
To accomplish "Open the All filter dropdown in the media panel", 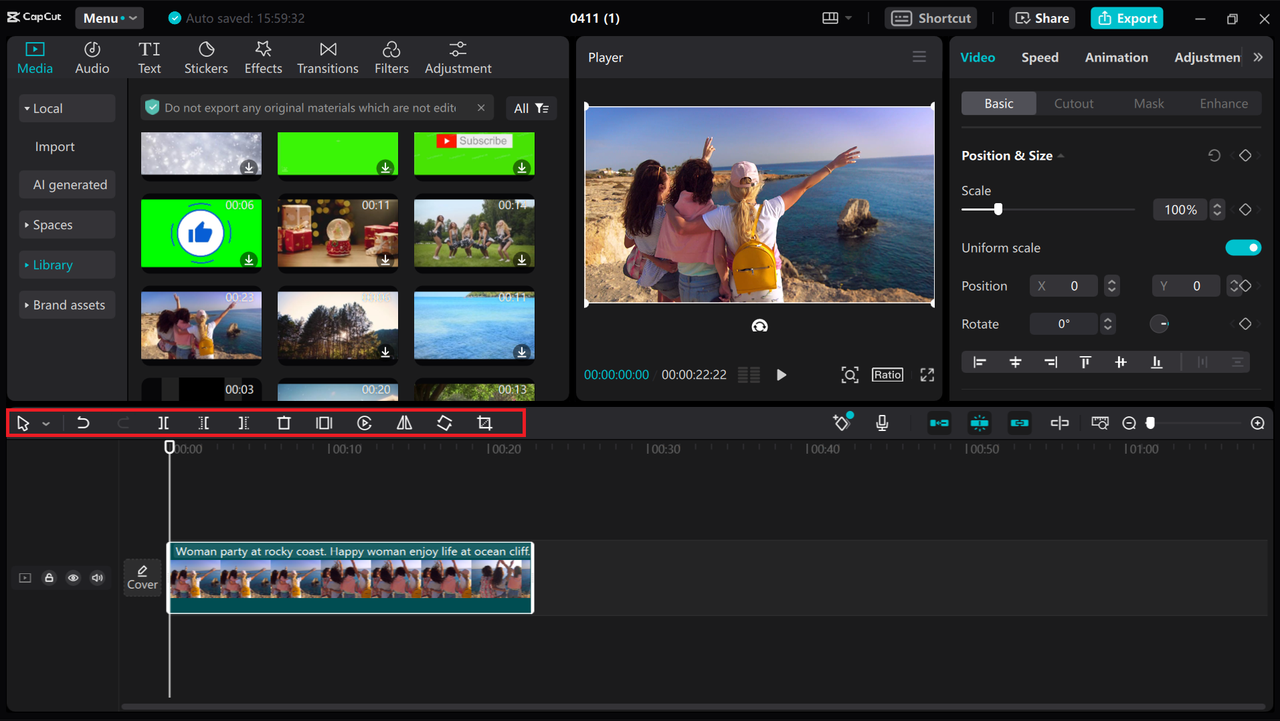I will click(530, 107).
